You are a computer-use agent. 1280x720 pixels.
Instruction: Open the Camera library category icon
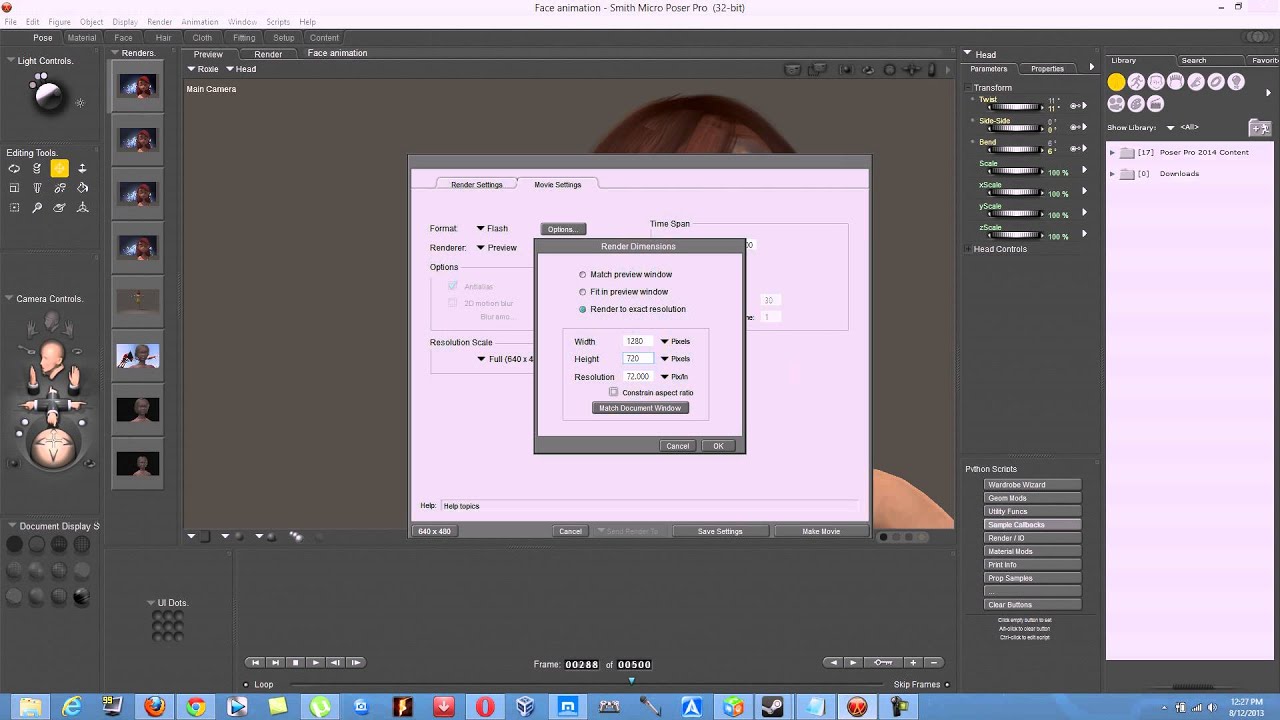(1116, 103)
